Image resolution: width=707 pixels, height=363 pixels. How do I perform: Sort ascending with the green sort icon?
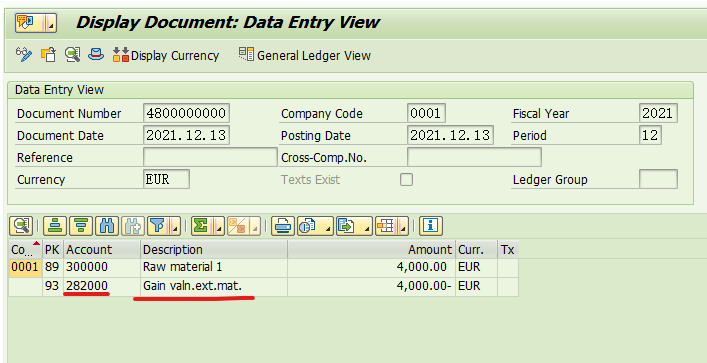[x=55, y=226]
